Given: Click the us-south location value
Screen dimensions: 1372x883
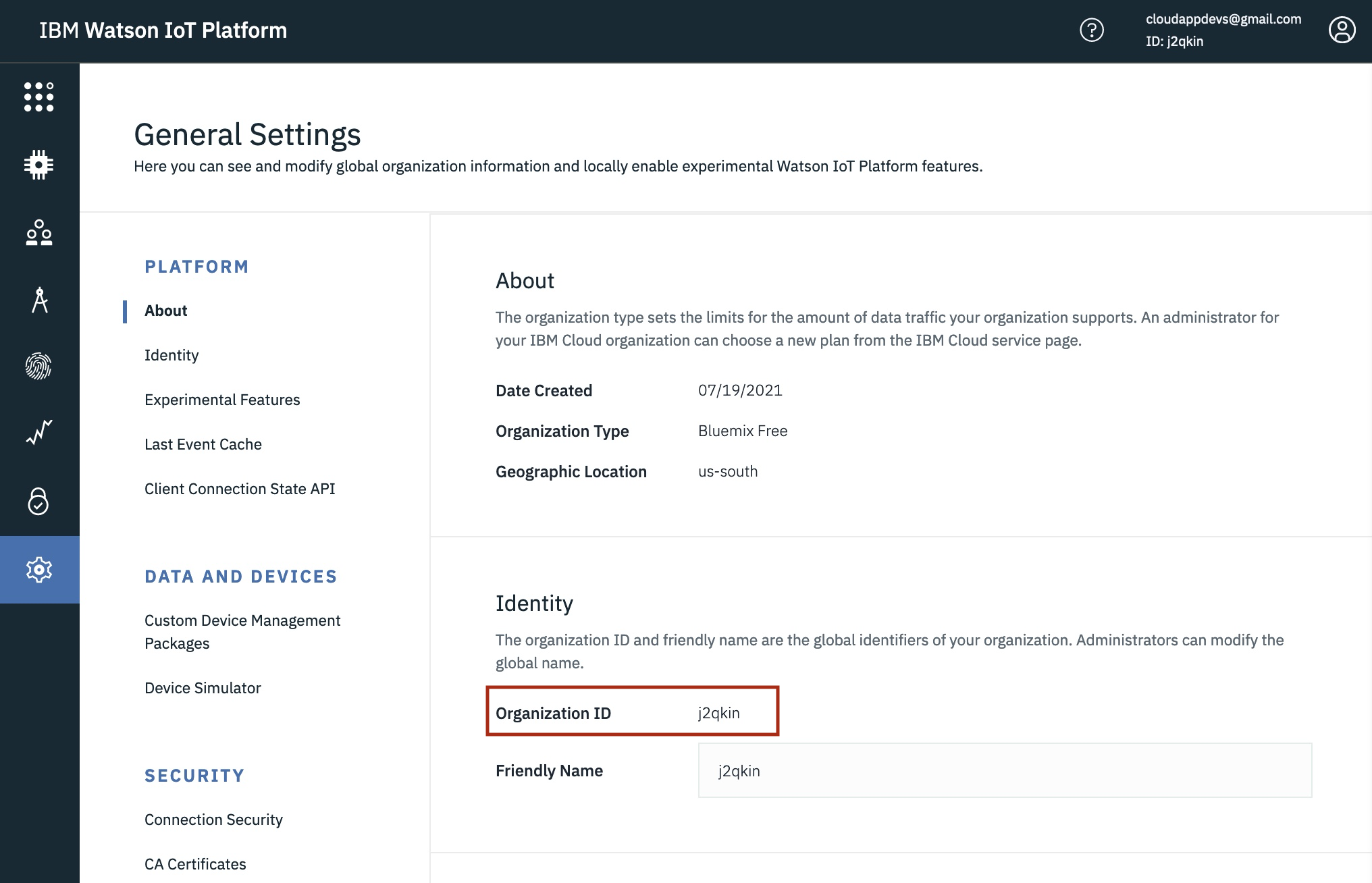Looking at the screenshot, I should click(728, 471).
